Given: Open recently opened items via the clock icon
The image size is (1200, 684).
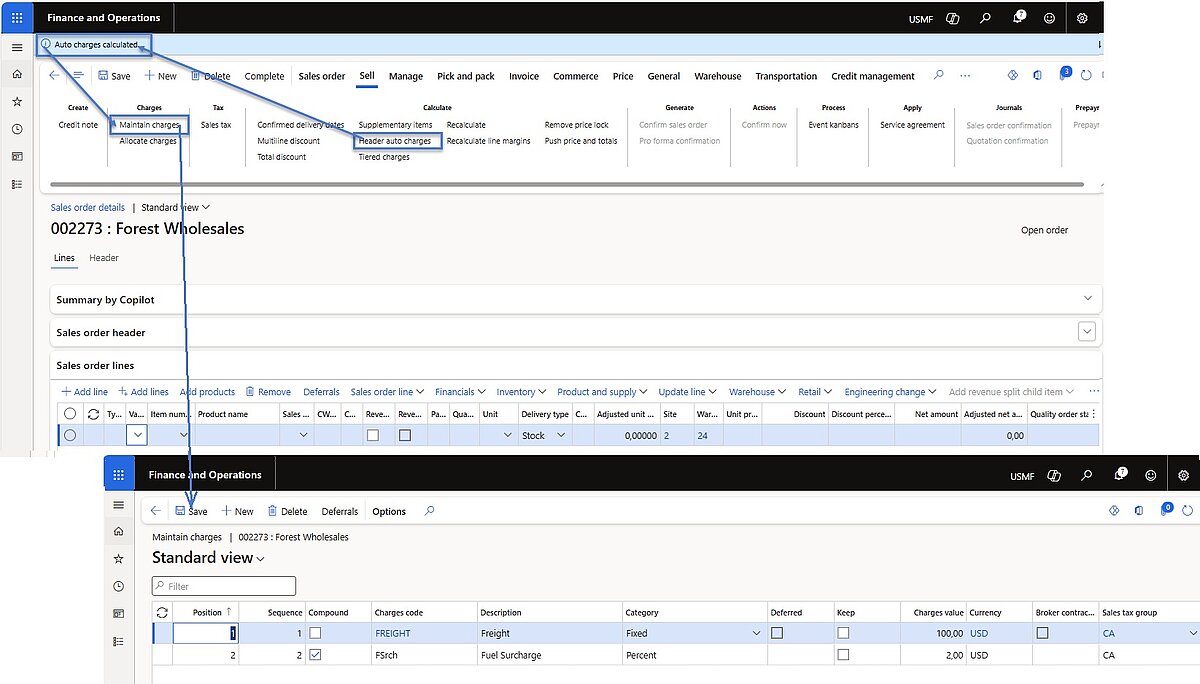Looking at the screenshot, I should pyautogui.click(x=17, y=127).
